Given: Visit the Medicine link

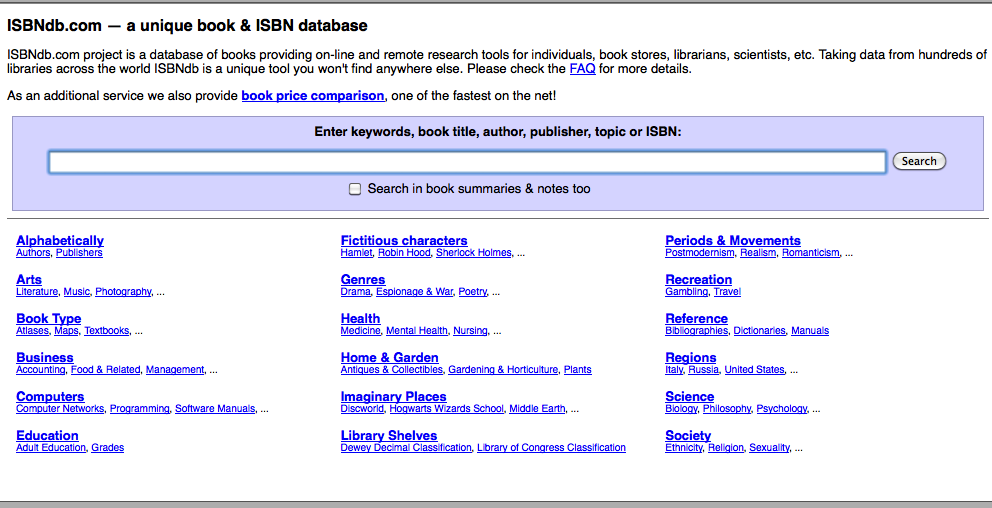Looking at the screenshot, I should pyautogui.click(x=361, y=331).
